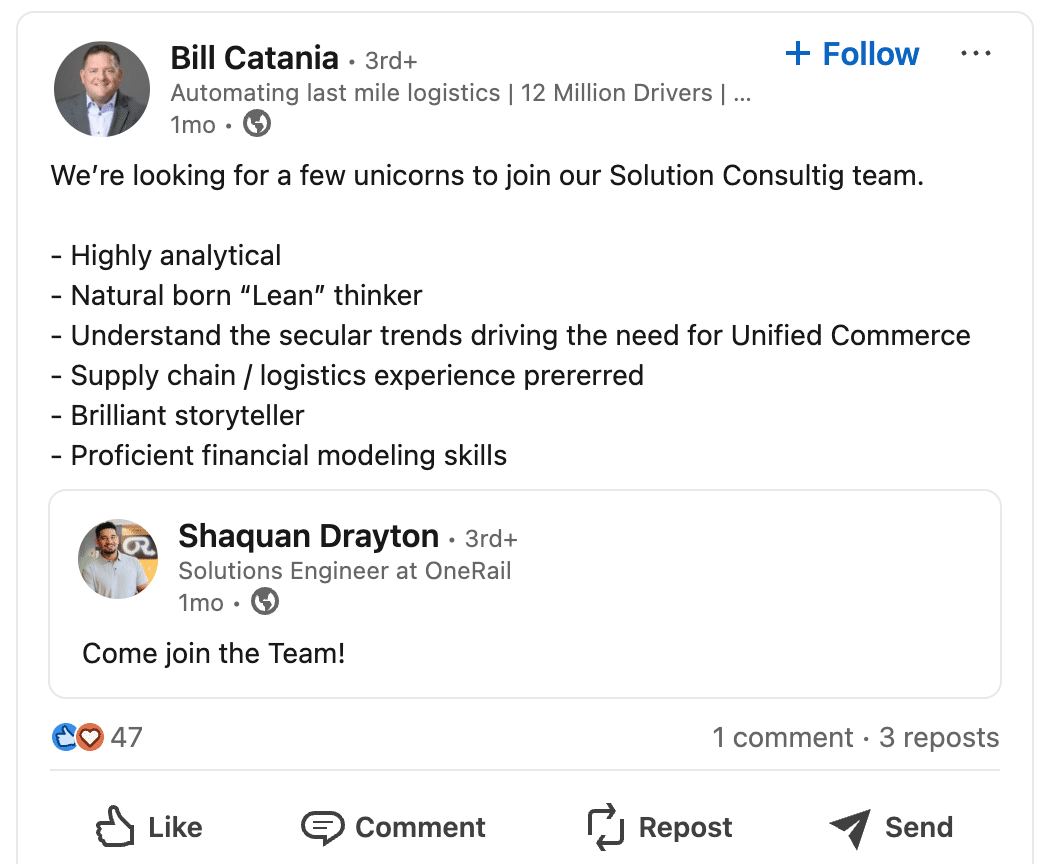
Task: Click the Comment speech bubble button
Action: (x=393, y=827)
